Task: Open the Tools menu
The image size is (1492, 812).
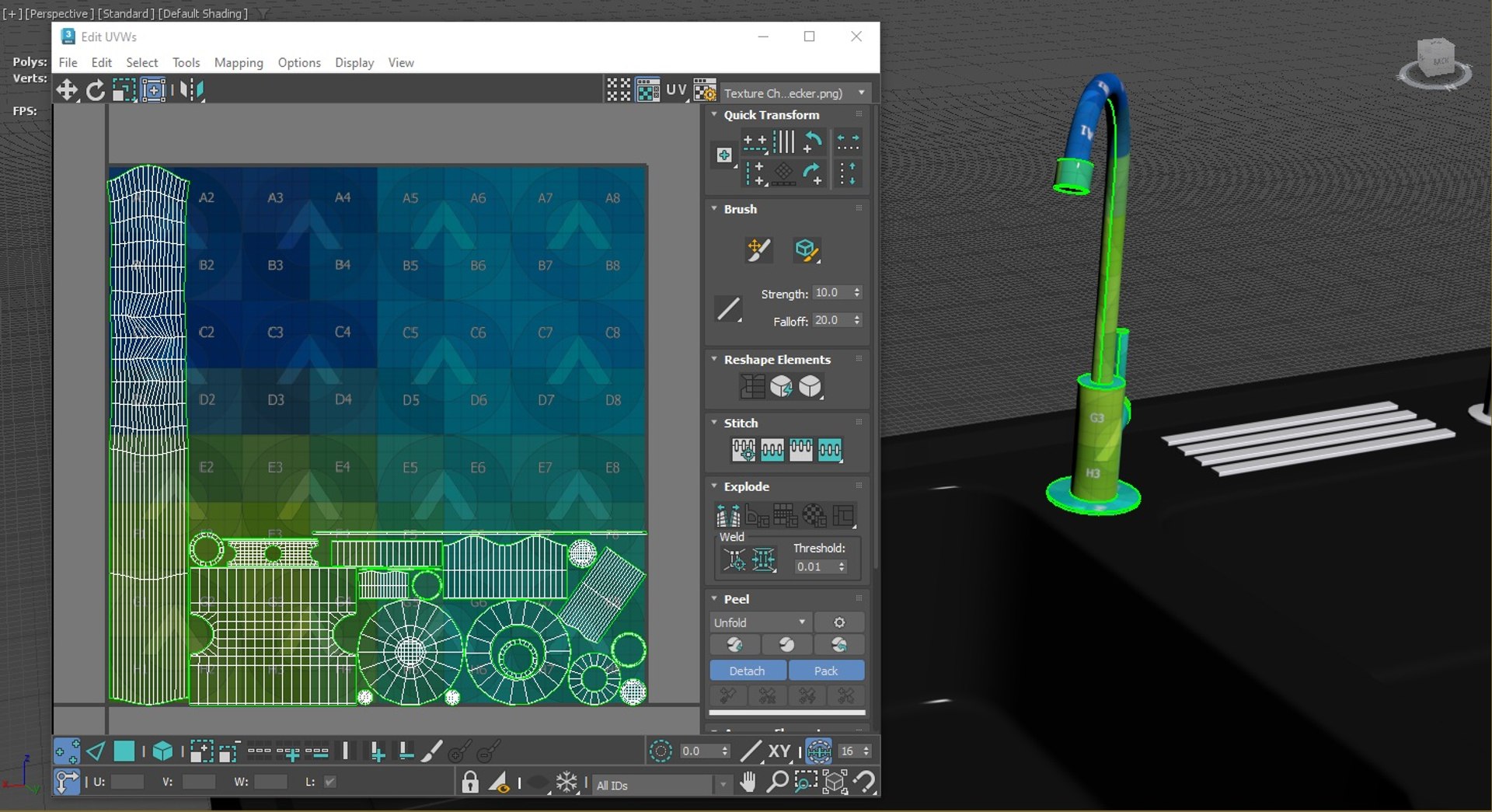Action: [x=186, y=63]
